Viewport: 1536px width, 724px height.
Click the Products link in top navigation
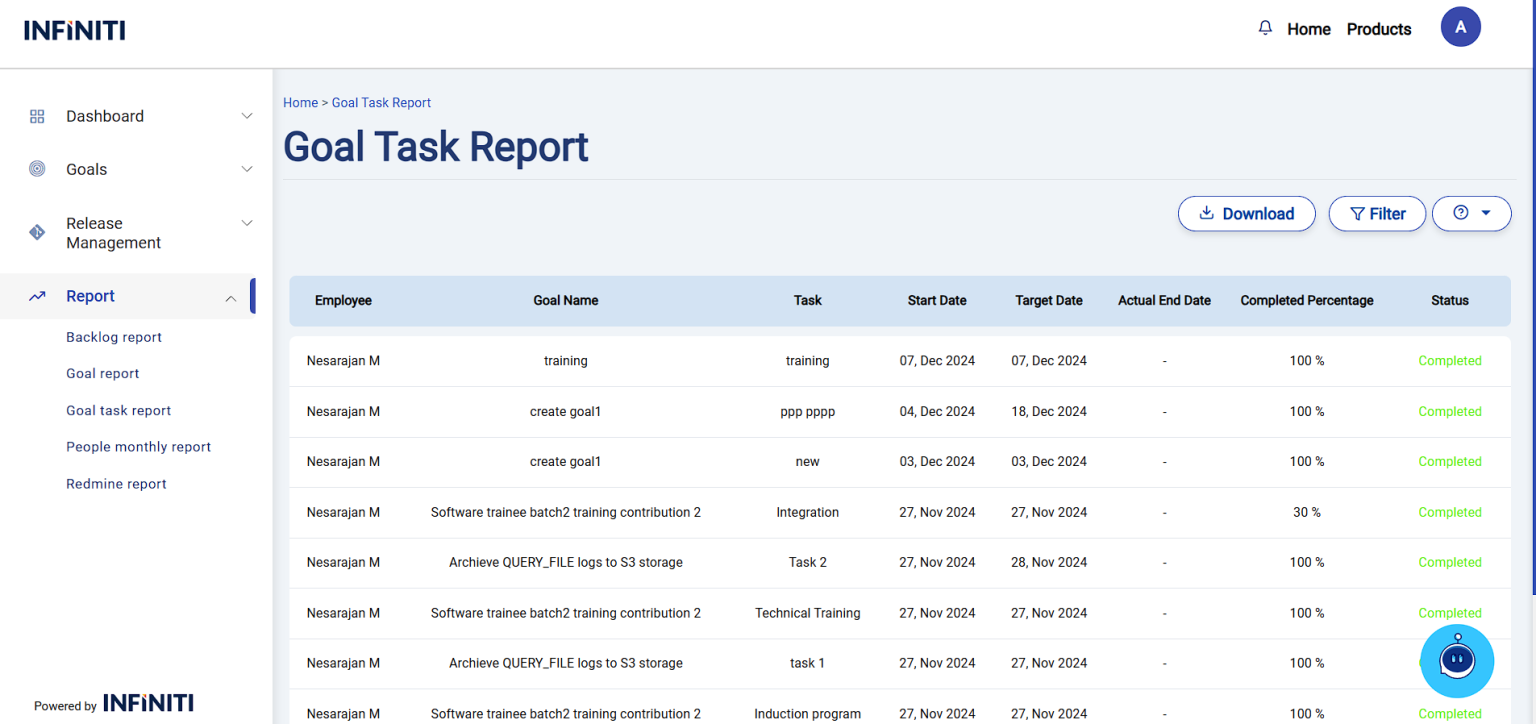(x=1378, y=29)
